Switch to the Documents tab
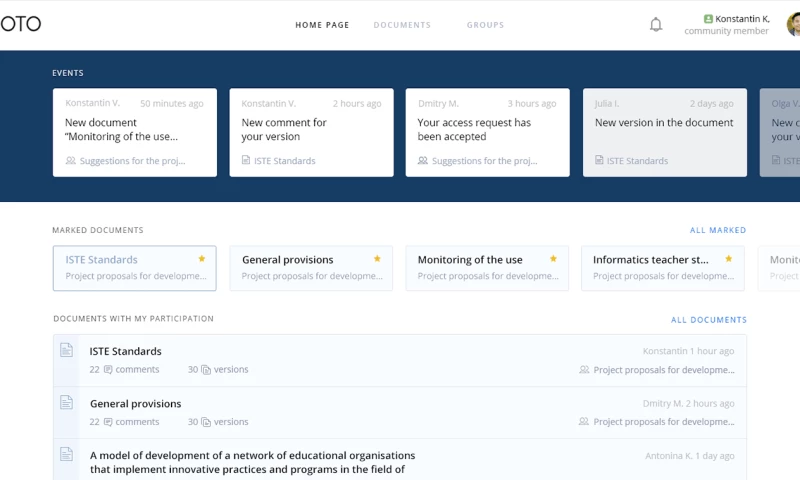The image size is (800, 480). (402, 25)
